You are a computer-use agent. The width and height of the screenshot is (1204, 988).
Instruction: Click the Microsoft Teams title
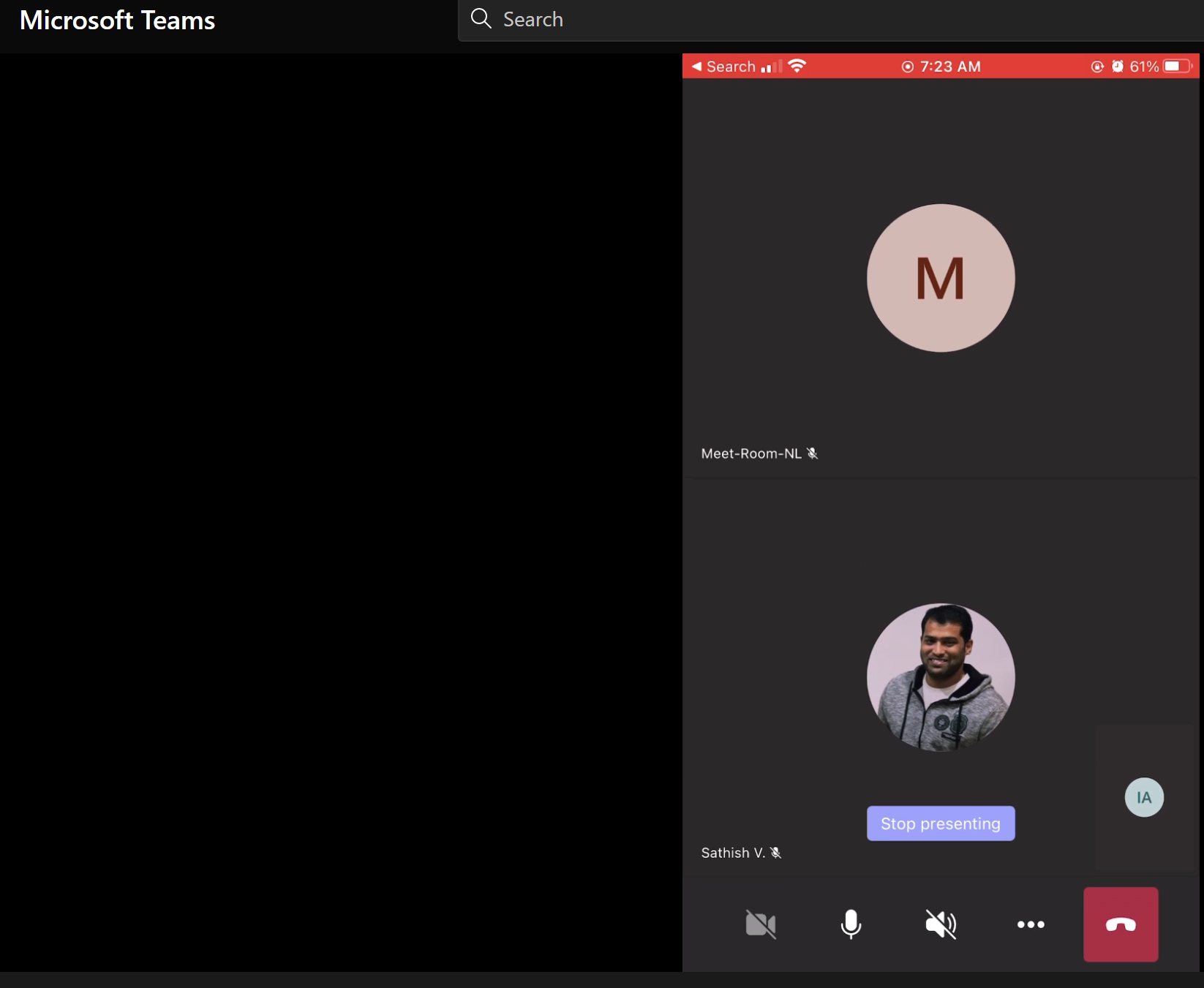[x=117, y=20]
